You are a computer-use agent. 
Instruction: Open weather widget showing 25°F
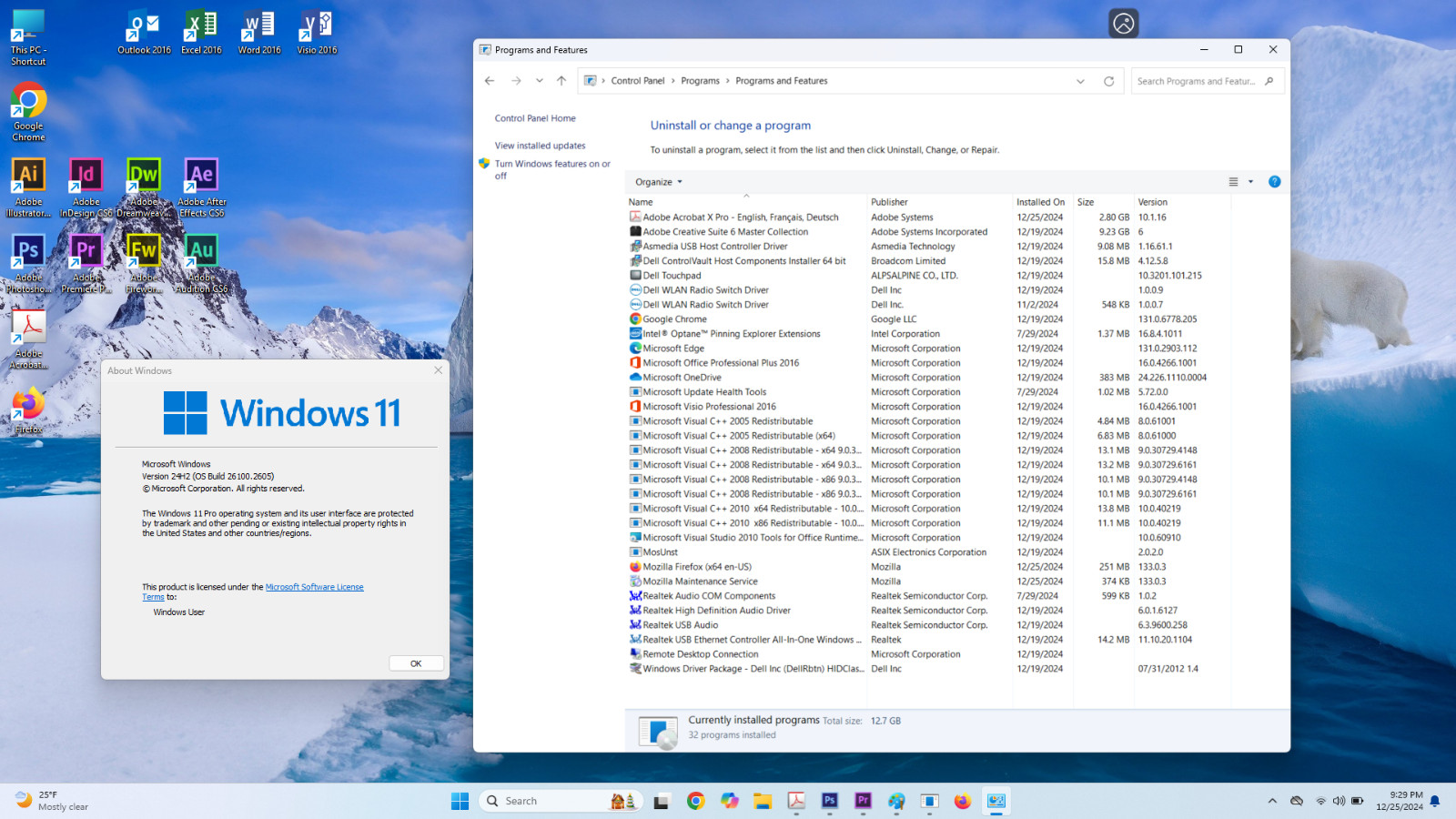[52, 801]
